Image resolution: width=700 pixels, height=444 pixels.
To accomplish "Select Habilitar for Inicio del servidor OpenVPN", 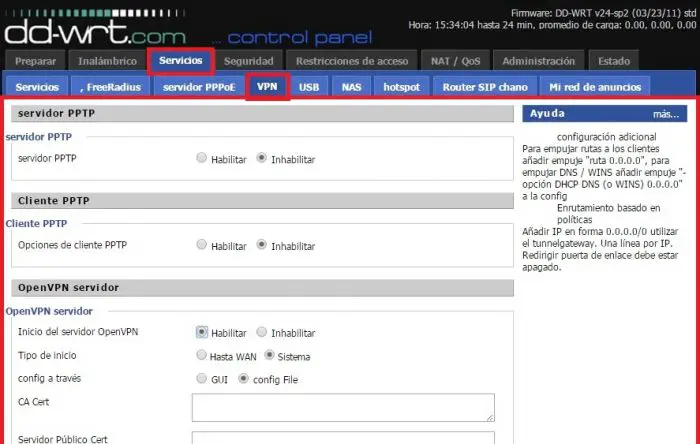I will point(202,332).
